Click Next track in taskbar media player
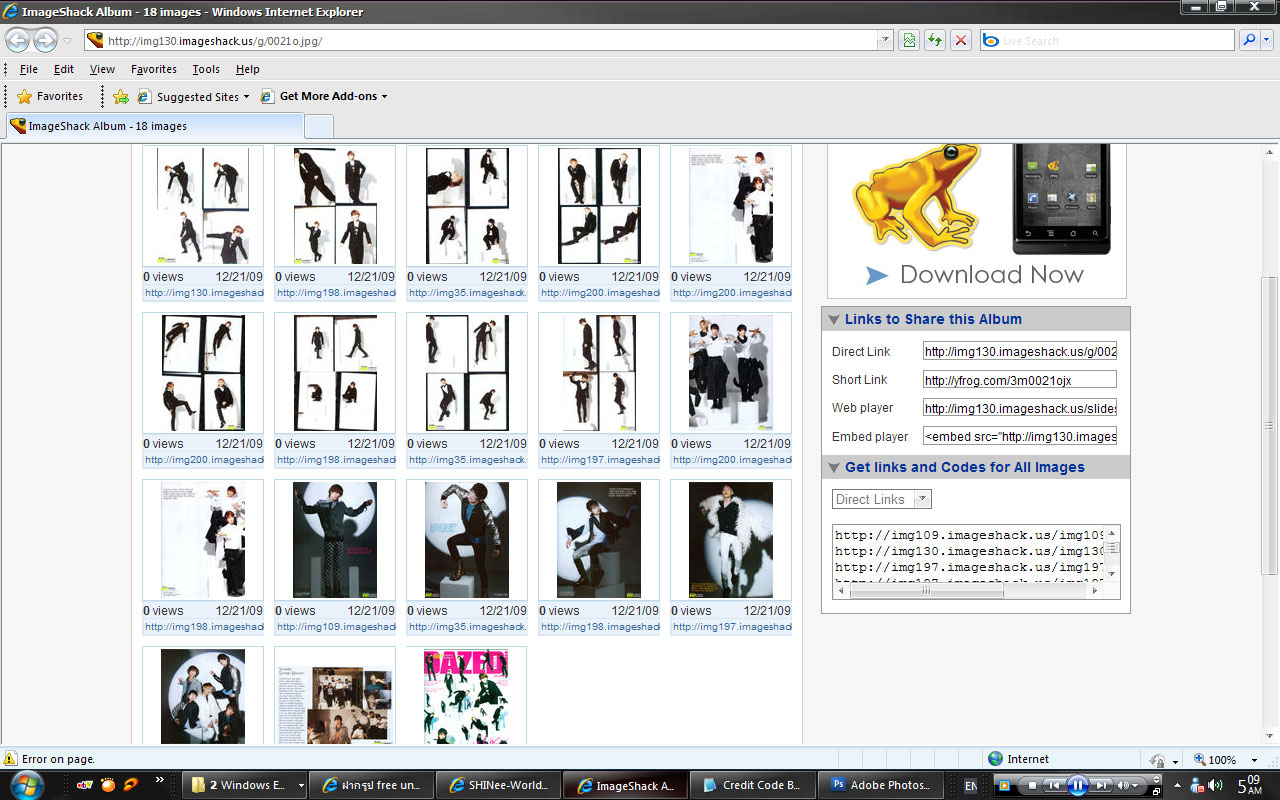 [1100, 785]
